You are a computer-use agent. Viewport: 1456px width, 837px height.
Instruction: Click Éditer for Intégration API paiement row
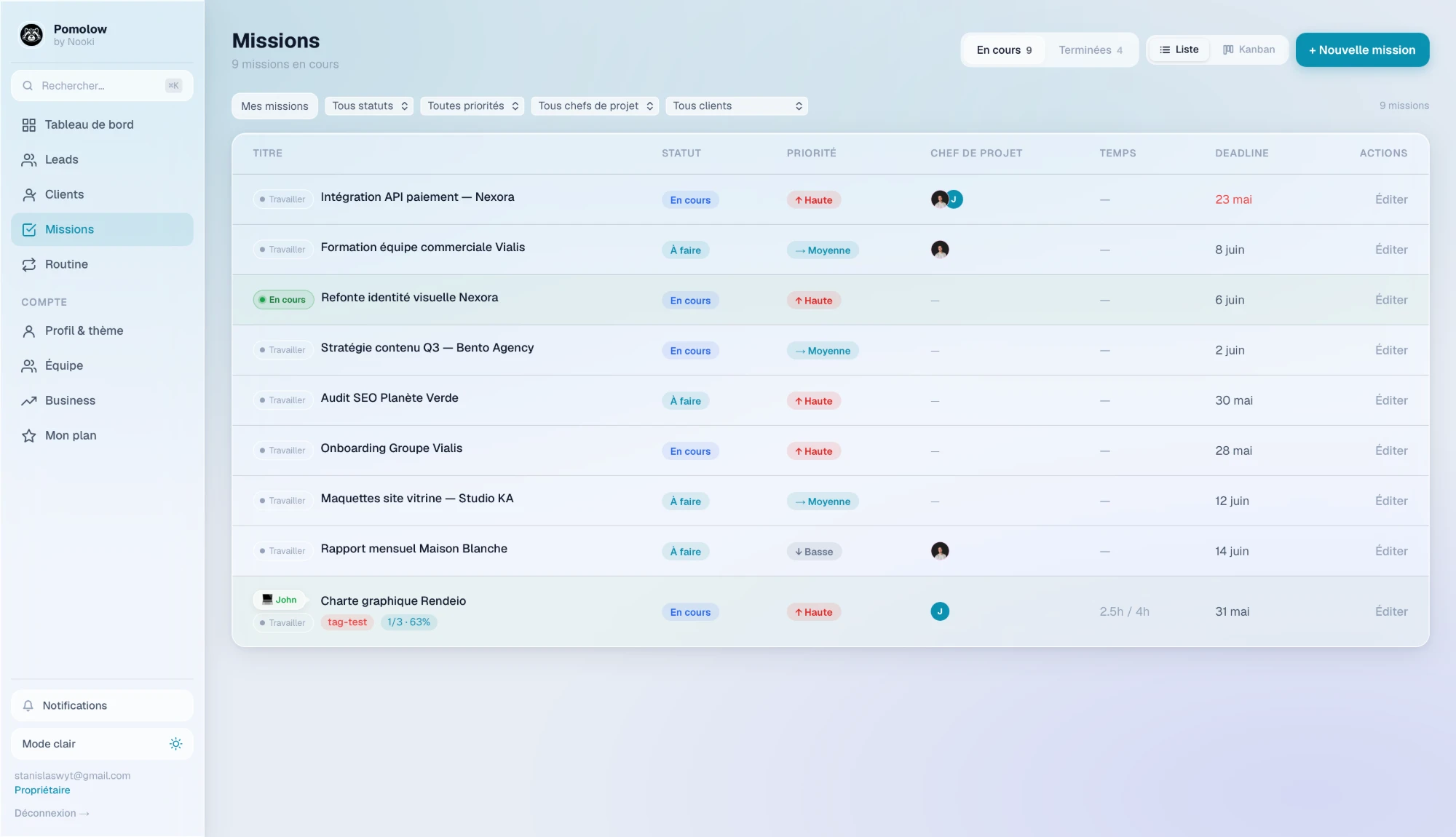[1391, 199]
